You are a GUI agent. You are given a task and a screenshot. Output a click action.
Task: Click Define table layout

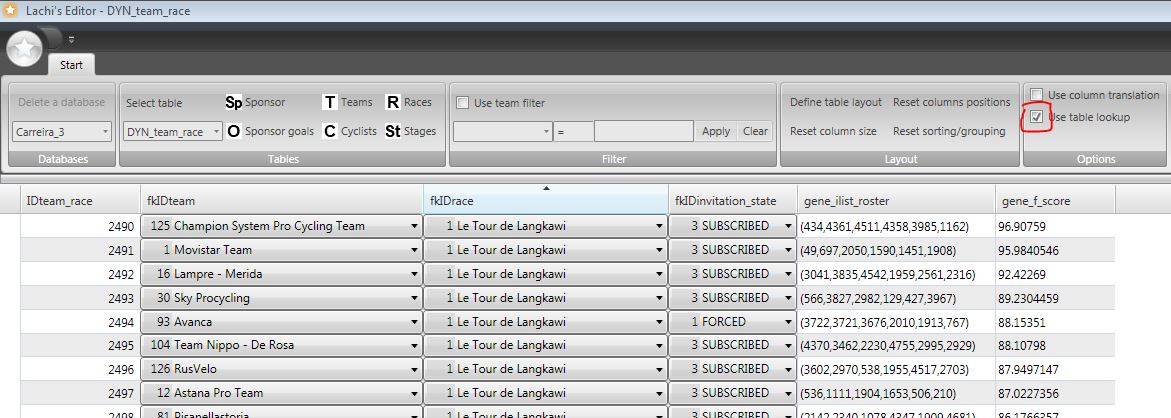click(x=835, y=102)
